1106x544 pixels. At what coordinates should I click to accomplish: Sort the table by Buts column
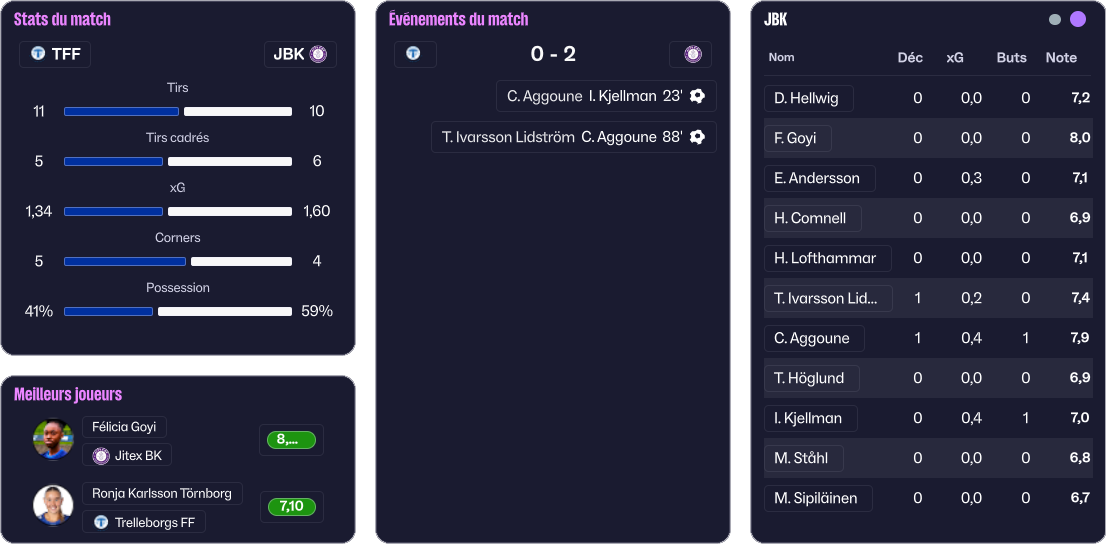coord(1011,58)
